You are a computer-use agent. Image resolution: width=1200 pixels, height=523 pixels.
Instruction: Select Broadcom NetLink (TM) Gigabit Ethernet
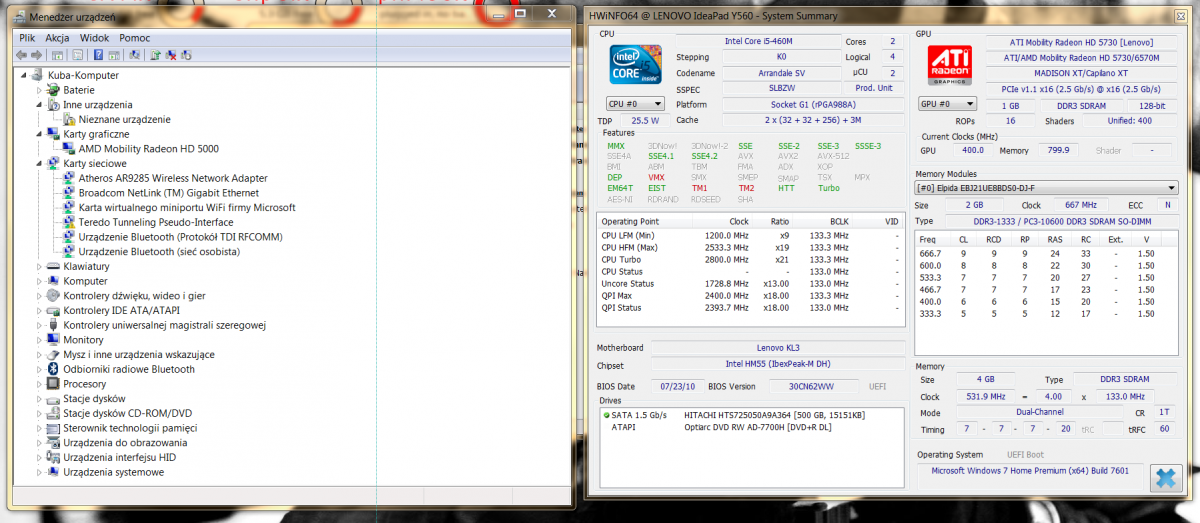169,193
